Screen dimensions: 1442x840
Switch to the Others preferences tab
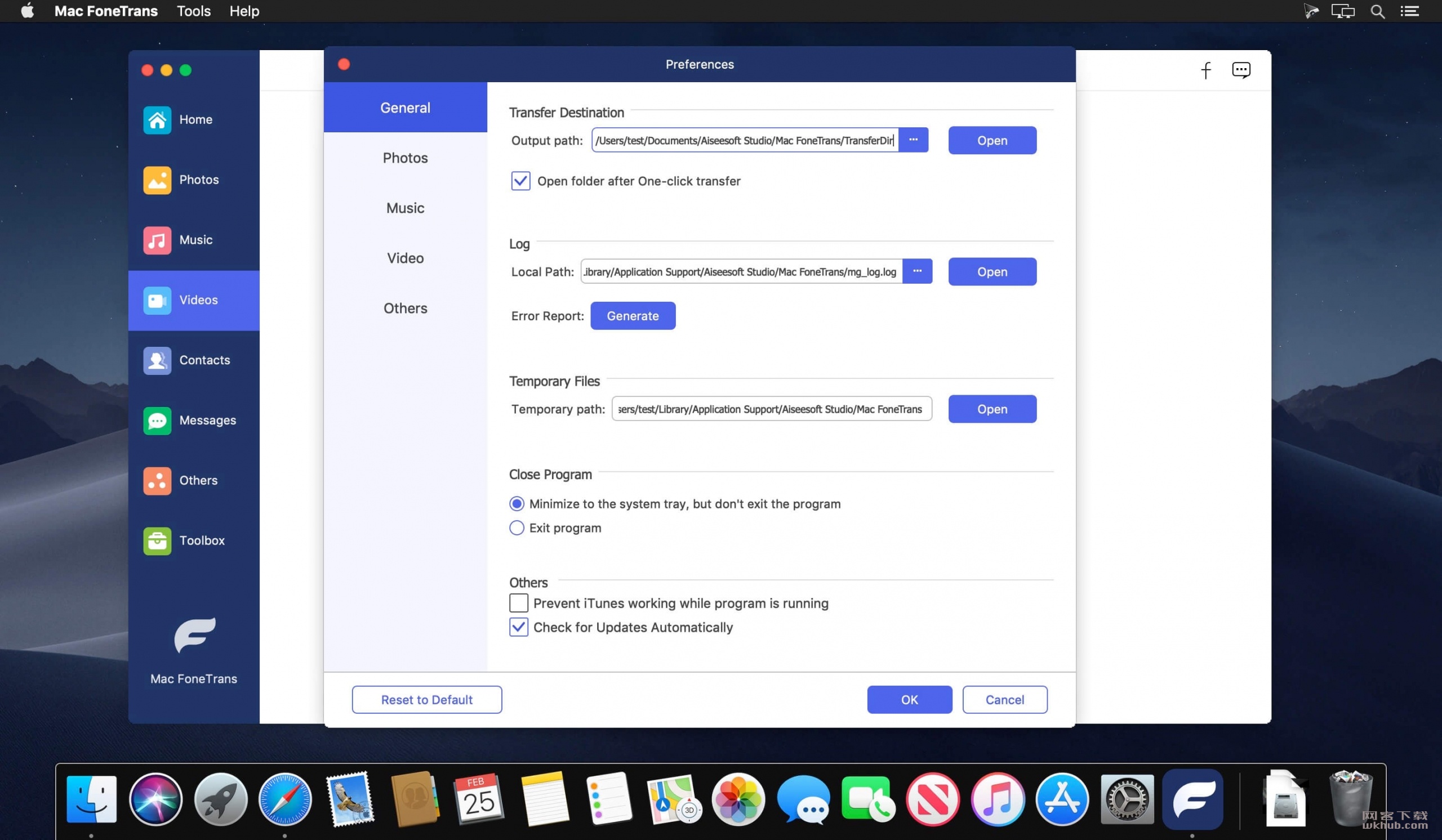(405, 308)
